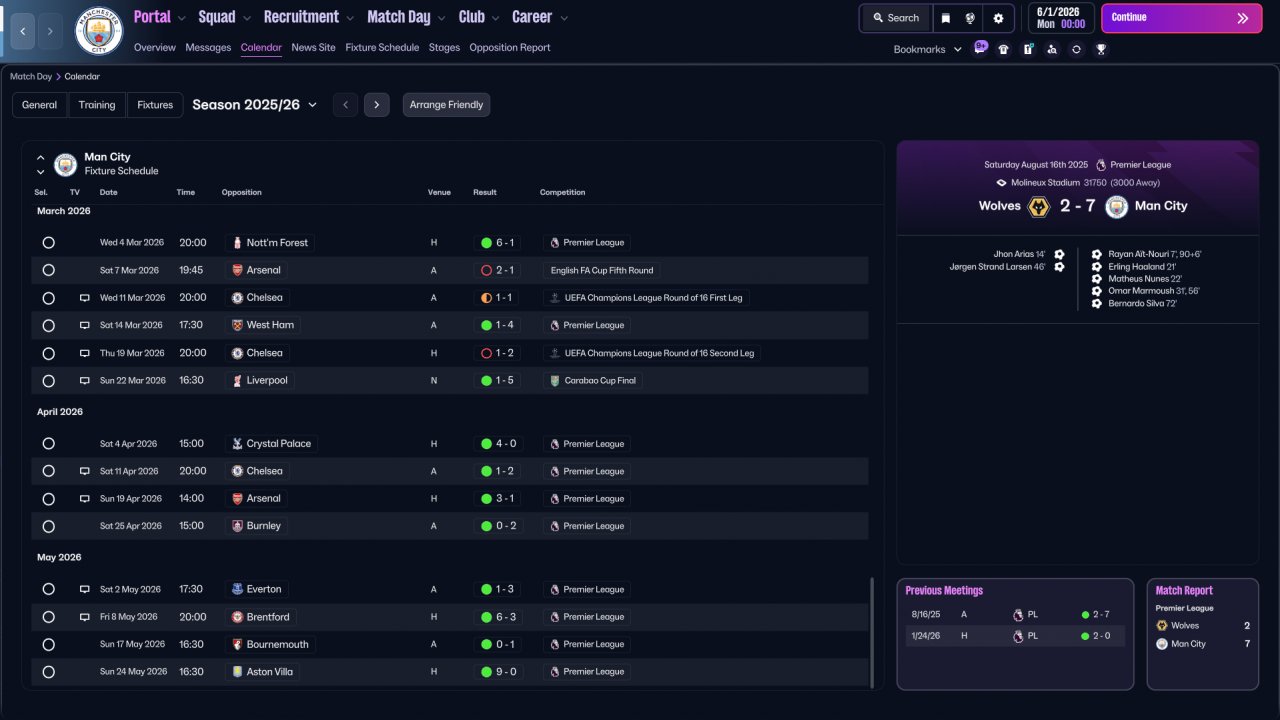Viewport: 1280px width, 720px height.
Task: Click the Continue button
Action: point(1182,18)
